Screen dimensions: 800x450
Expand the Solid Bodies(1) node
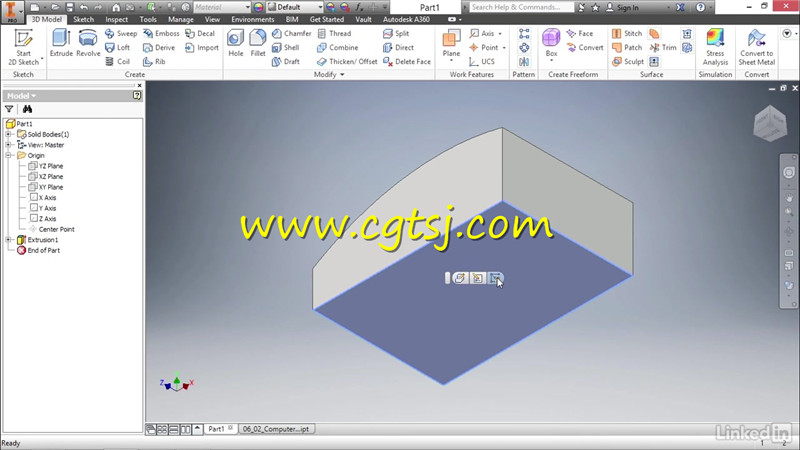point(8,134)
